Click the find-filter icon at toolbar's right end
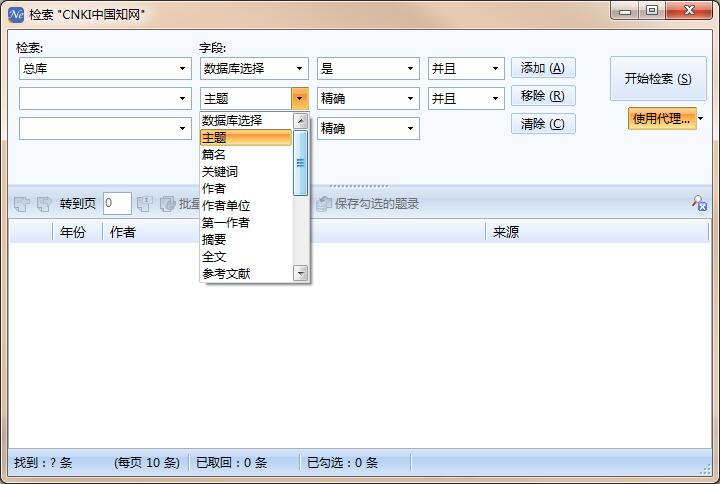720x484 pixels. (699, 203)
